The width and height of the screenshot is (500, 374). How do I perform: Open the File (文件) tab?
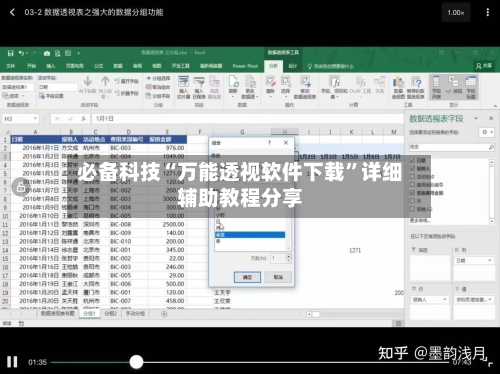(x=11, y=66)
